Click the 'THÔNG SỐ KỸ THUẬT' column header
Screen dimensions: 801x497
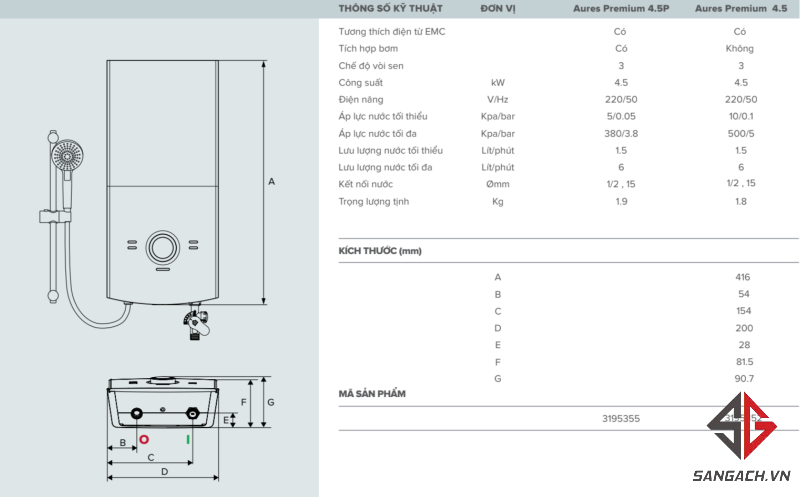coord(390,9)
